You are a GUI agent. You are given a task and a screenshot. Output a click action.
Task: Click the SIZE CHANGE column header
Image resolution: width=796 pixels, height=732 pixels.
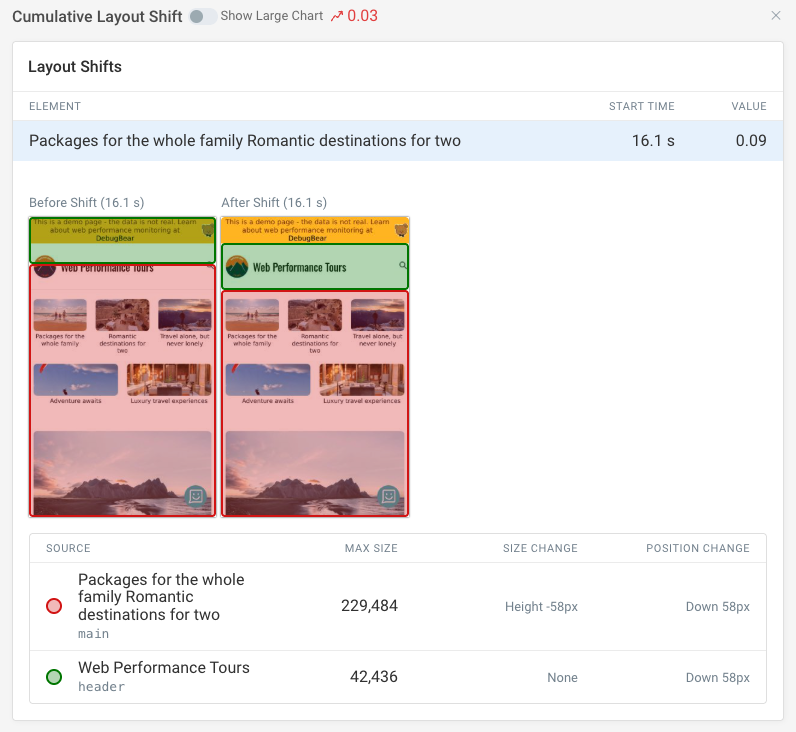coord(540,548)
